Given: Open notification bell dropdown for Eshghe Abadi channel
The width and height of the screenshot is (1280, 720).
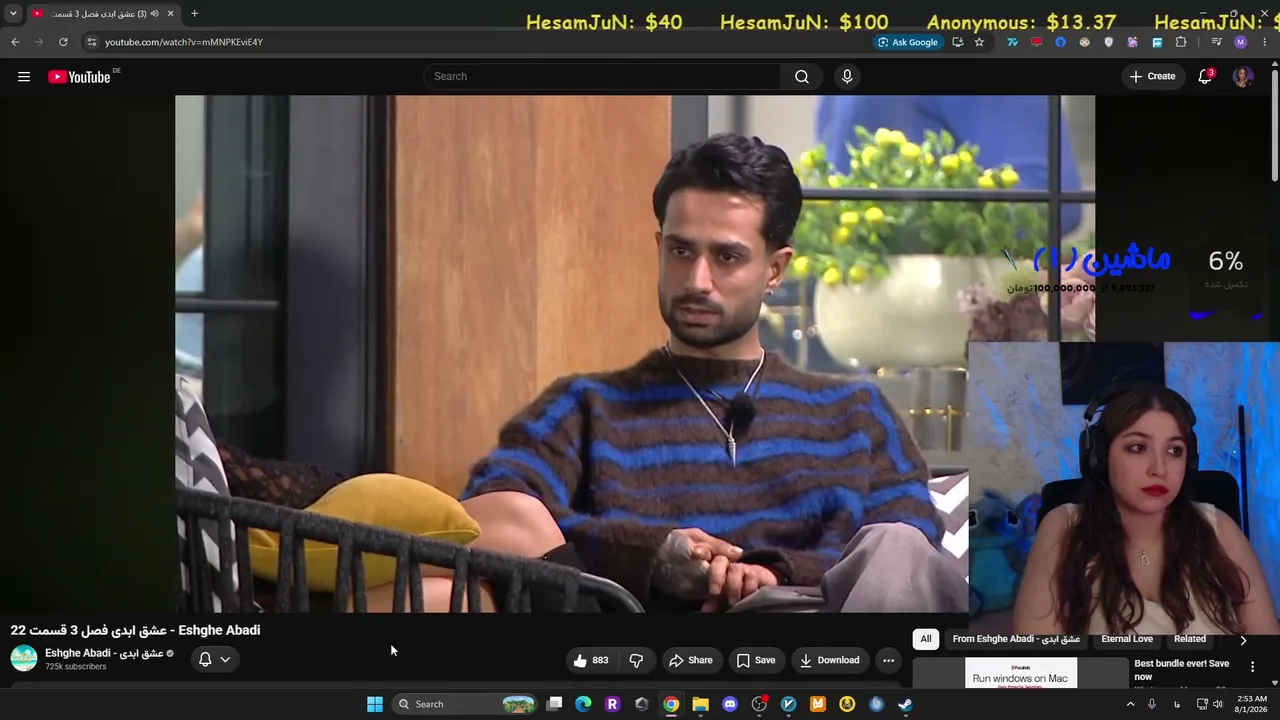Looking at the screenshot, I should pos(215,660).
